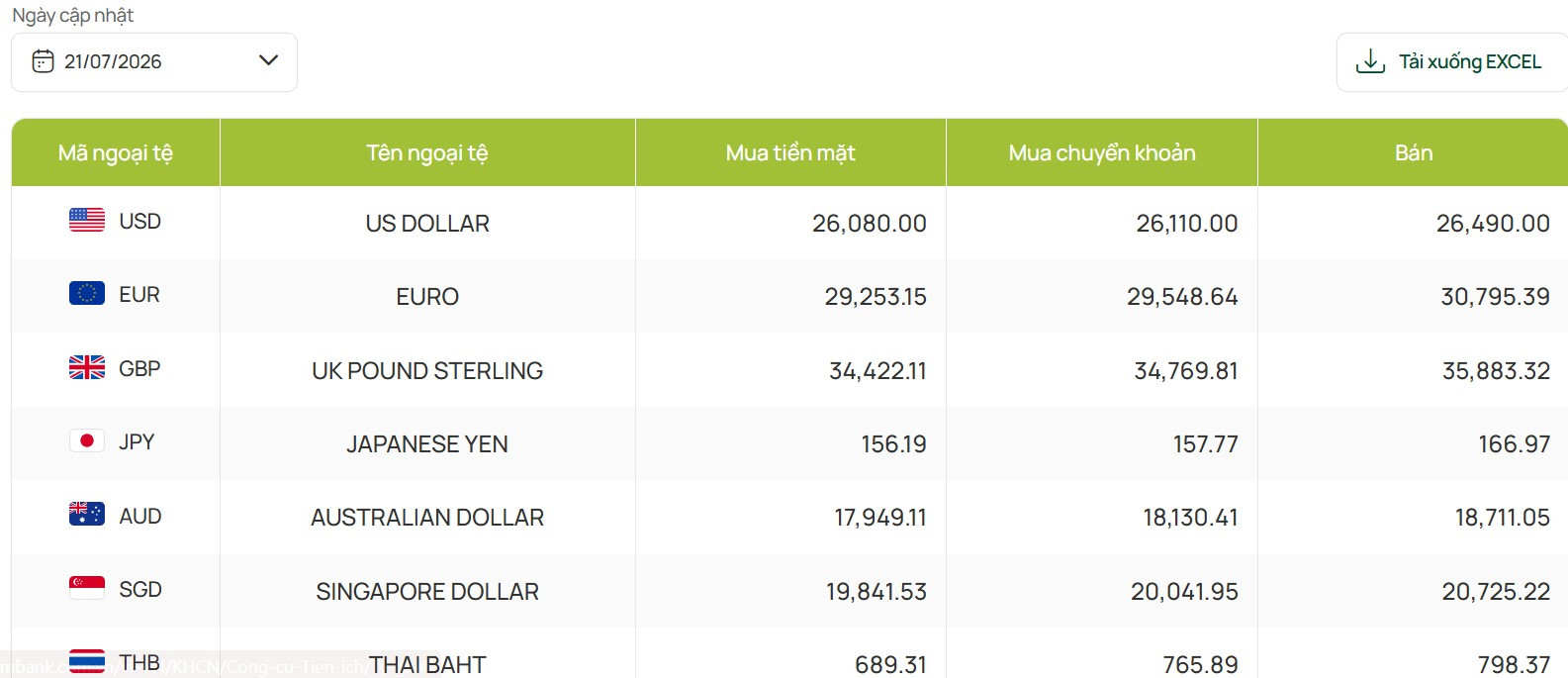This screenshot has height=678, width=1568.
Task: Select the US DOLLAR currency name
Action: (427, 224)
